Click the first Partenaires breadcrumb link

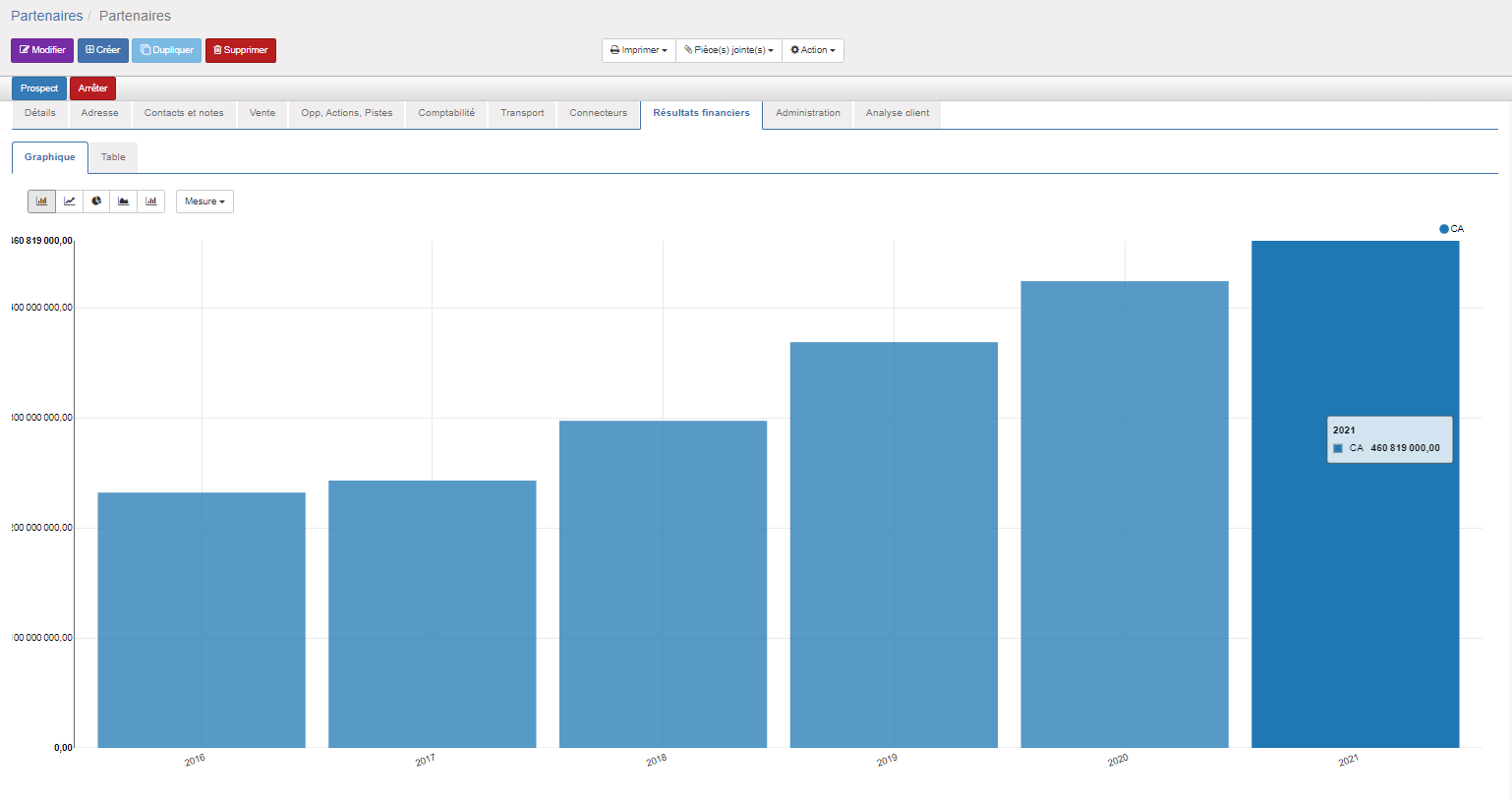47,16
